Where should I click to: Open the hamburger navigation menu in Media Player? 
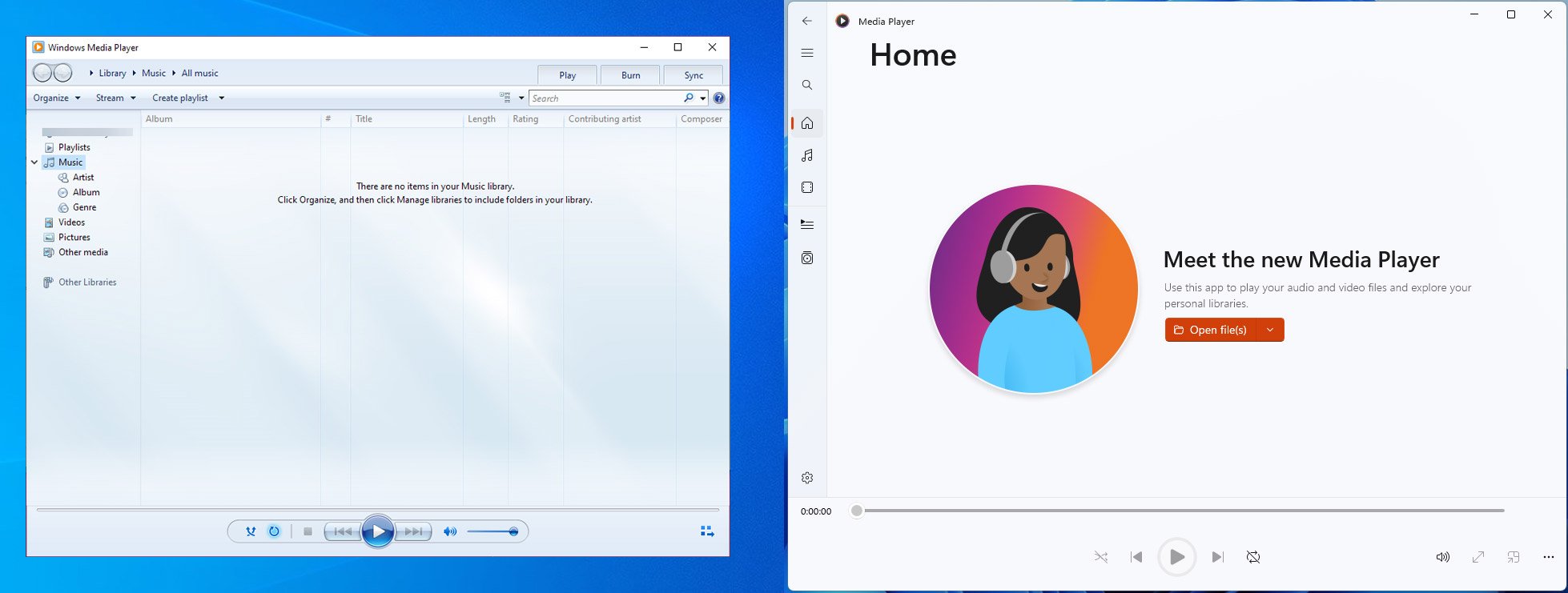tap(807, 53)
